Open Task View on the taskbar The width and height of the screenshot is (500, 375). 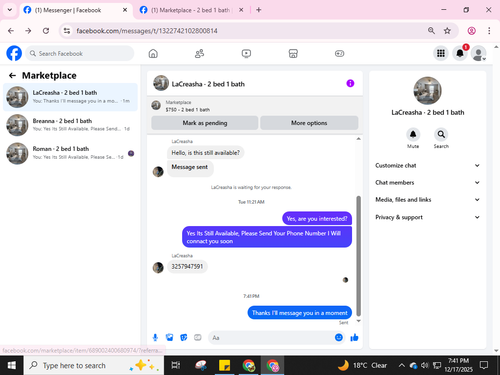coord(176,366)
